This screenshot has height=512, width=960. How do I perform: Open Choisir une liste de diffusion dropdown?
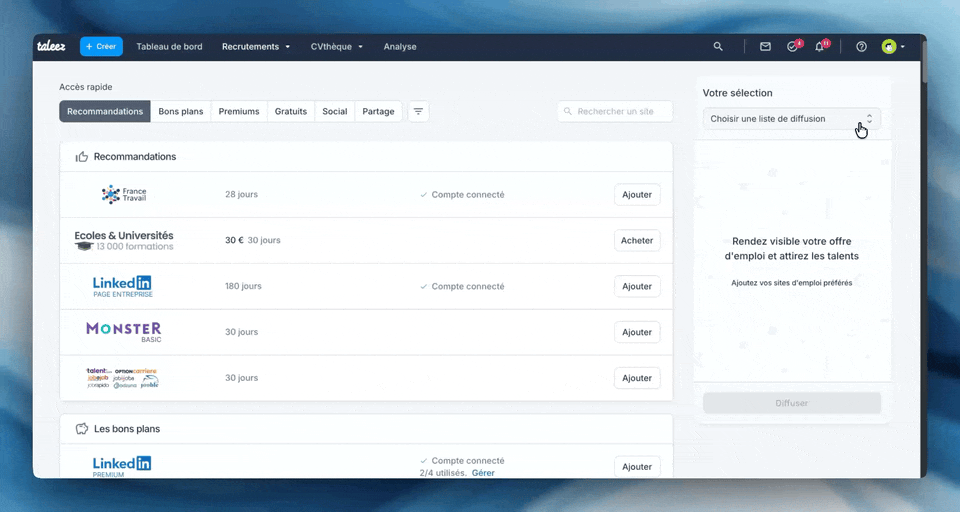(792, 119)
